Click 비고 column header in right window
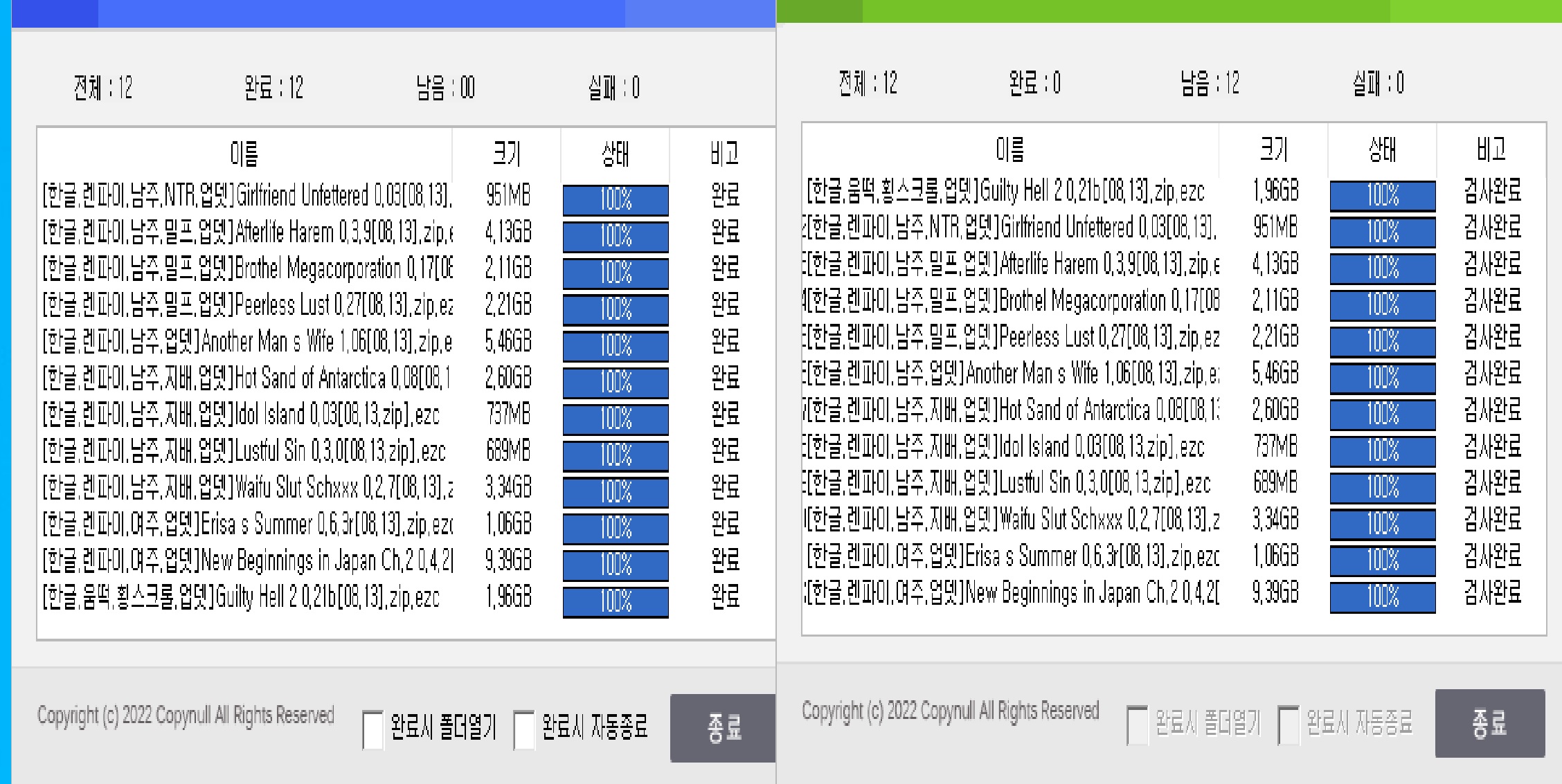Image resolution: width=1562 pixels, height=784 pixels. pyautogui.click(x=1491, y=149)
